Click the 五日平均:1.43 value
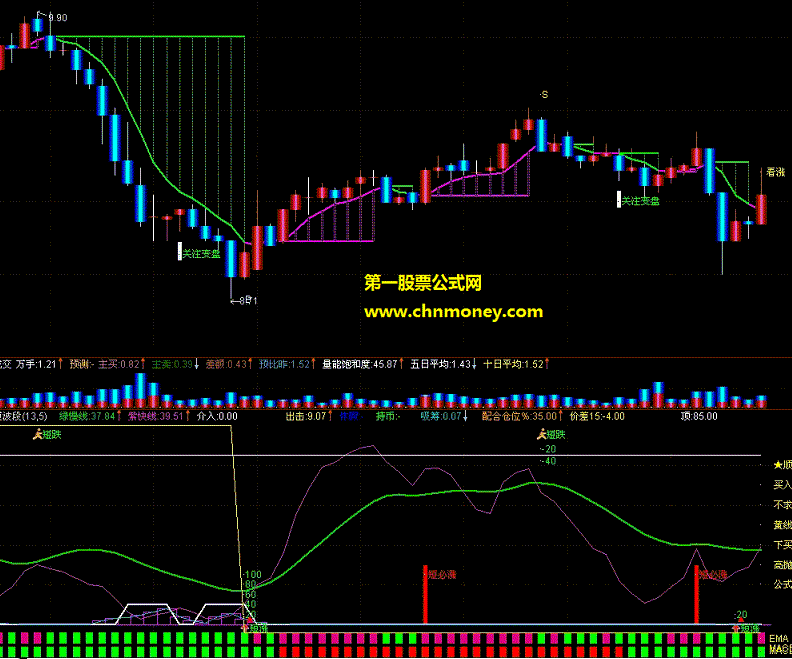 point(440,364)
